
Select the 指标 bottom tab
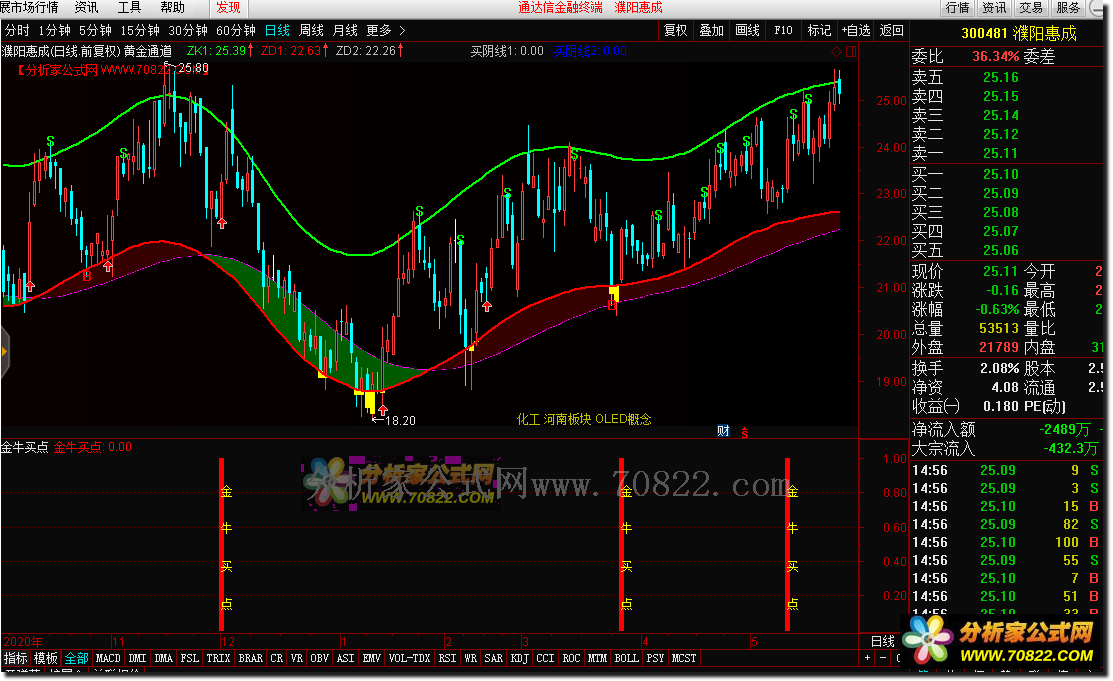coord(16,658)
